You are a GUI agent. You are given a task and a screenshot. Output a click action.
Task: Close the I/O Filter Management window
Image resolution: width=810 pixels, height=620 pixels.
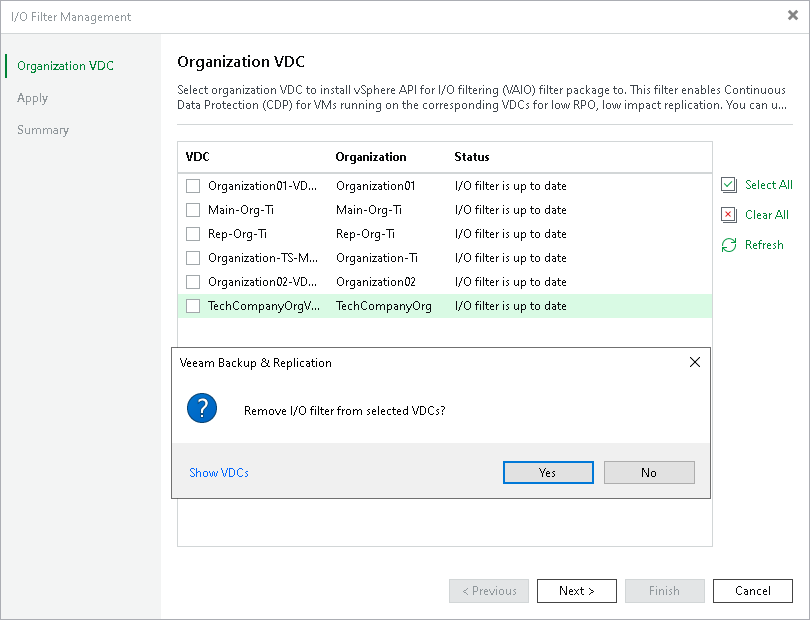point(792,16)
